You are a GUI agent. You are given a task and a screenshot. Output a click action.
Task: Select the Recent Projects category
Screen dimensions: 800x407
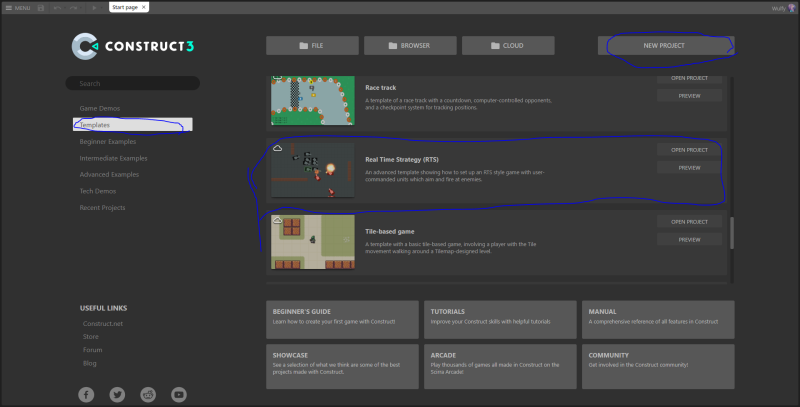[x=102, y=208]
